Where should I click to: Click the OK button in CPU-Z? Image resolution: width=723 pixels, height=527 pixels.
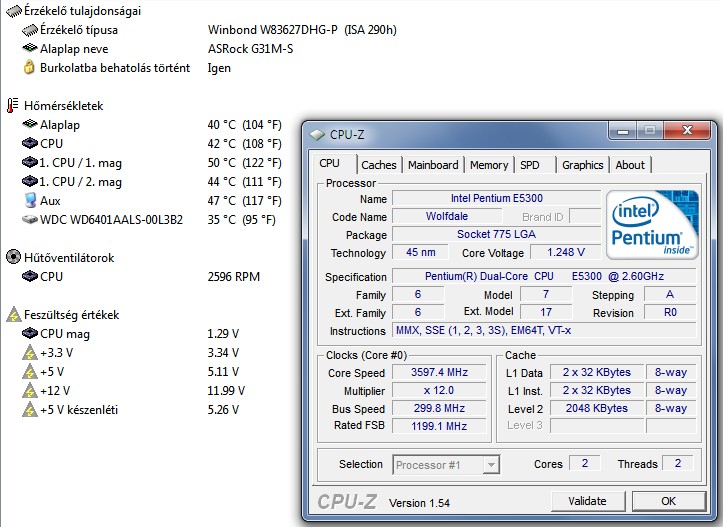(669, 501)
